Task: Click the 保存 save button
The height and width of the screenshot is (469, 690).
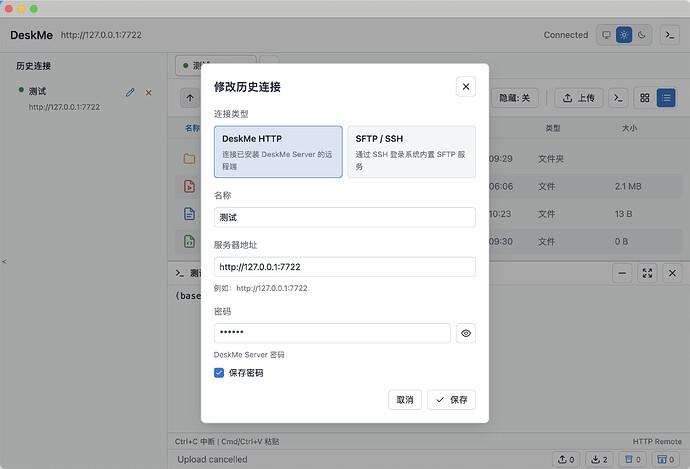Action: (451, 399)
